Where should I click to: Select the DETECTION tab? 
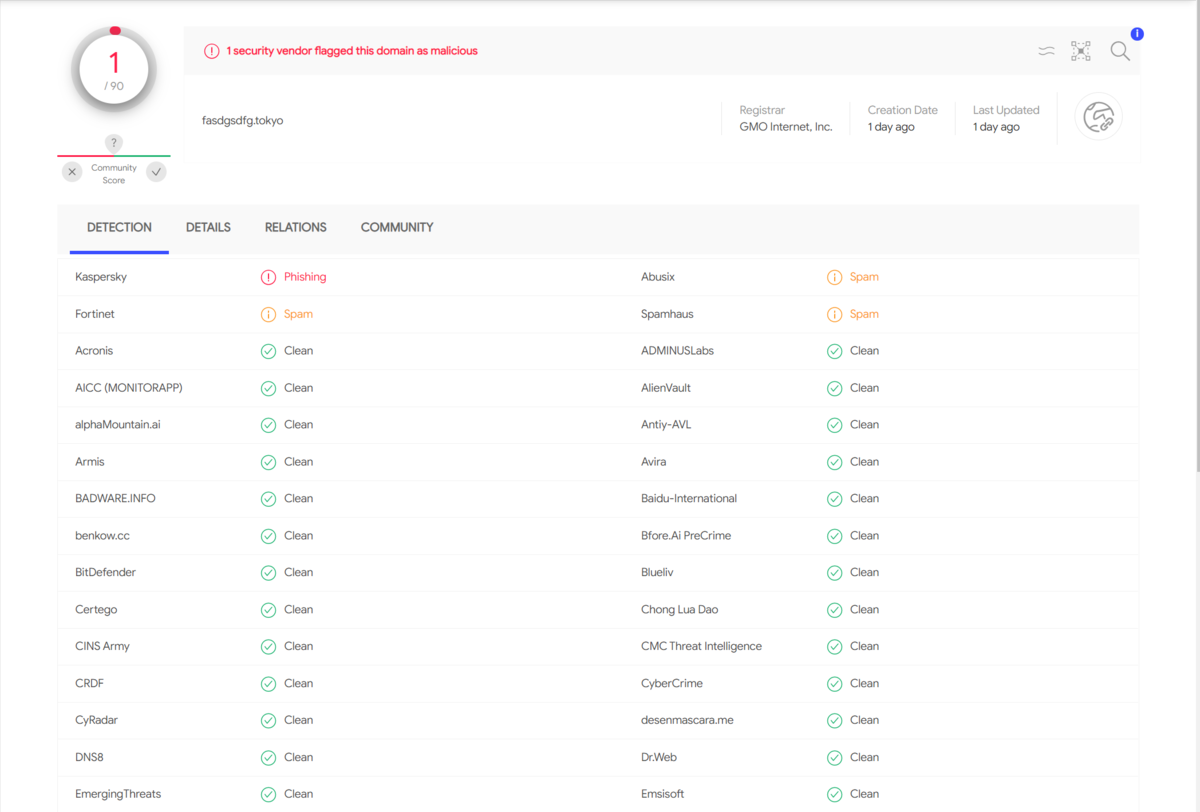pos(119,228)
